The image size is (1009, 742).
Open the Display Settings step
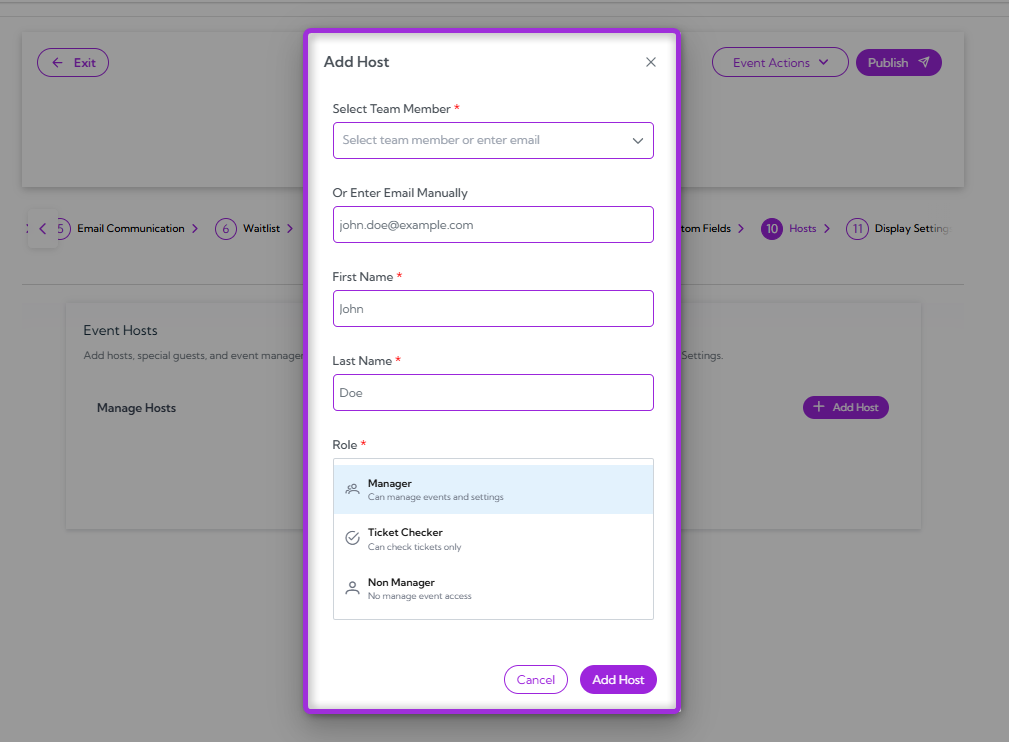click(912, 228)
